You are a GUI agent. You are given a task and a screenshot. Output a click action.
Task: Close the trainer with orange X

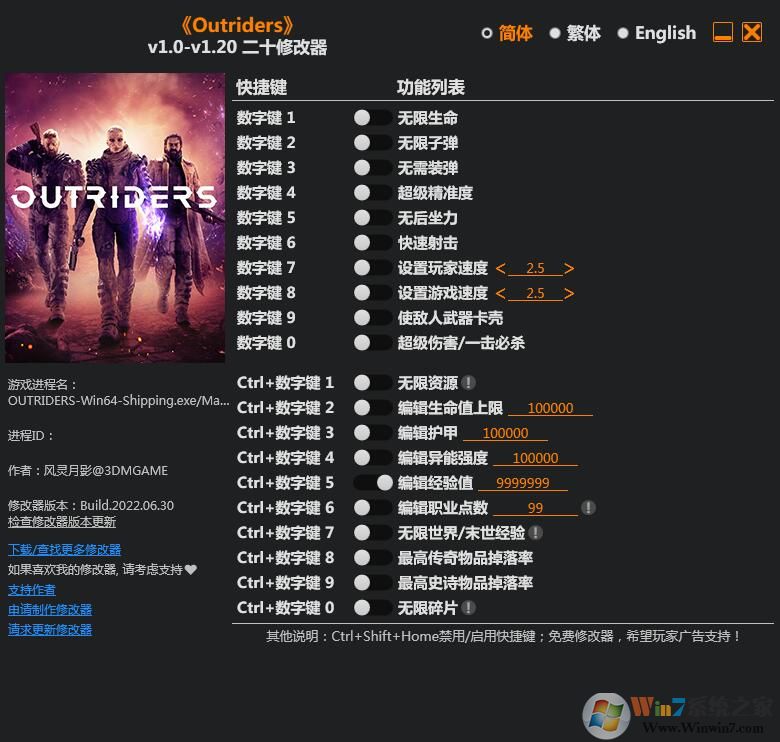point(752,33)
